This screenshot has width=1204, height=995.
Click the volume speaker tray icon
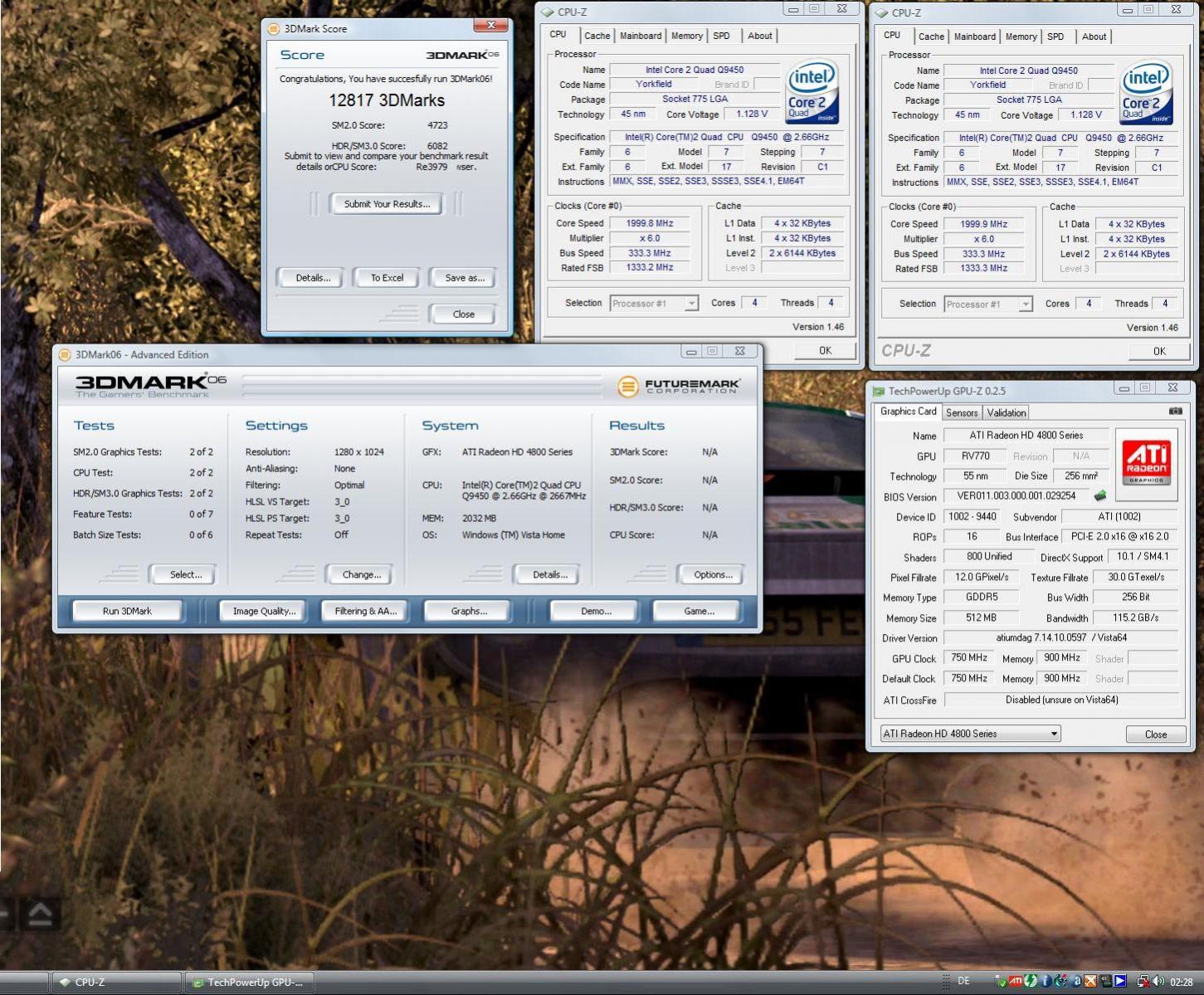tap(1158, 981)
